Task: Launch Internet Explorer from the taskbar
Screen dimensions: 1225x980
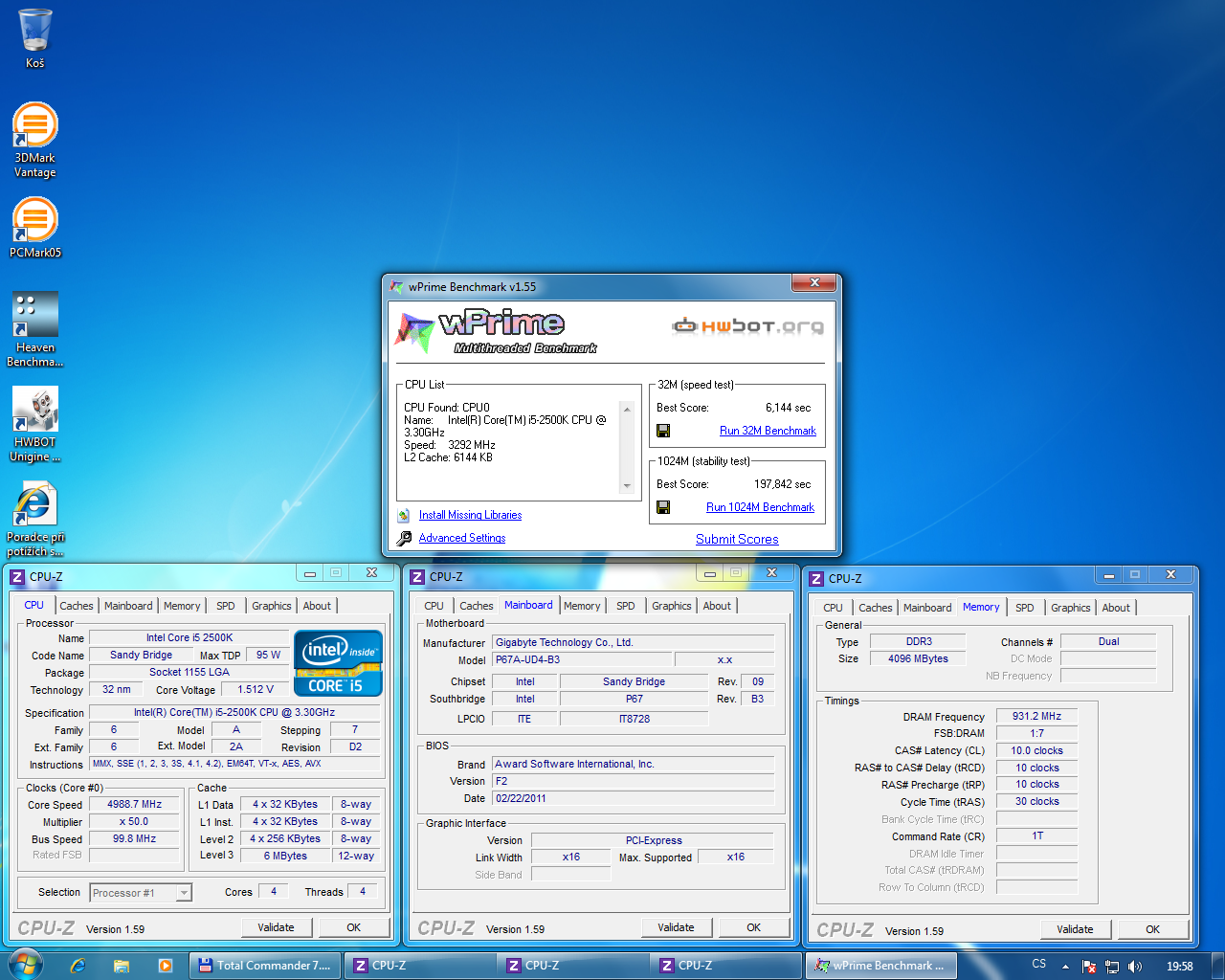Action: 78,966
